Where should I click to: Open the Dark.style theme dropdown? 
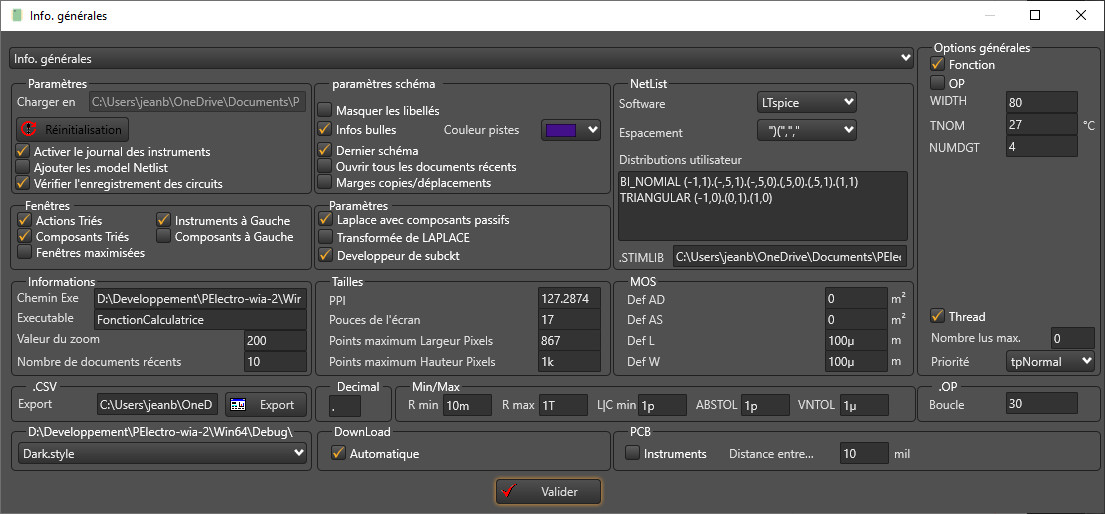163,453
